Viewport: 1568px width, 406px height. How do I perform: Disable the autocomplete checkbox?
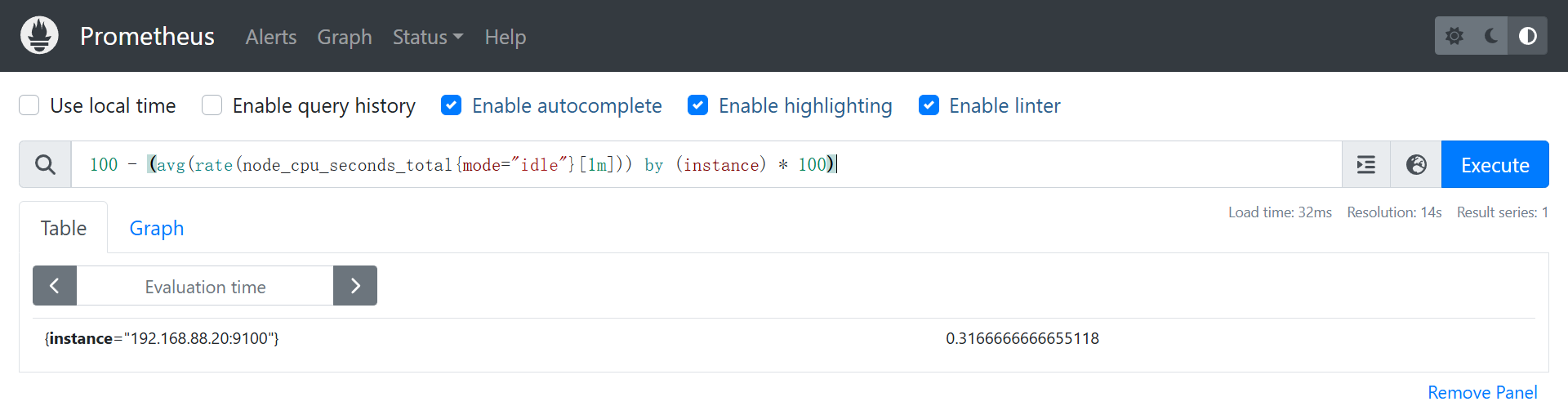point(451,105)
